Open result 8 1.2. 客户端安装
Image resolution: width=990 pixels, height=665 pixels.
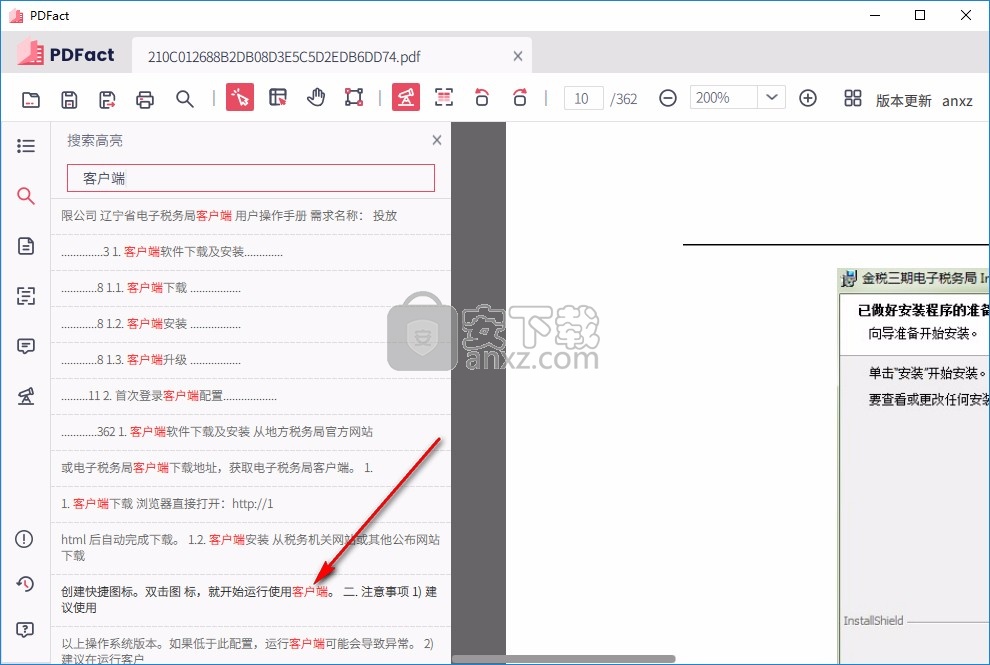pyautogui.click(x=251, y=324)
